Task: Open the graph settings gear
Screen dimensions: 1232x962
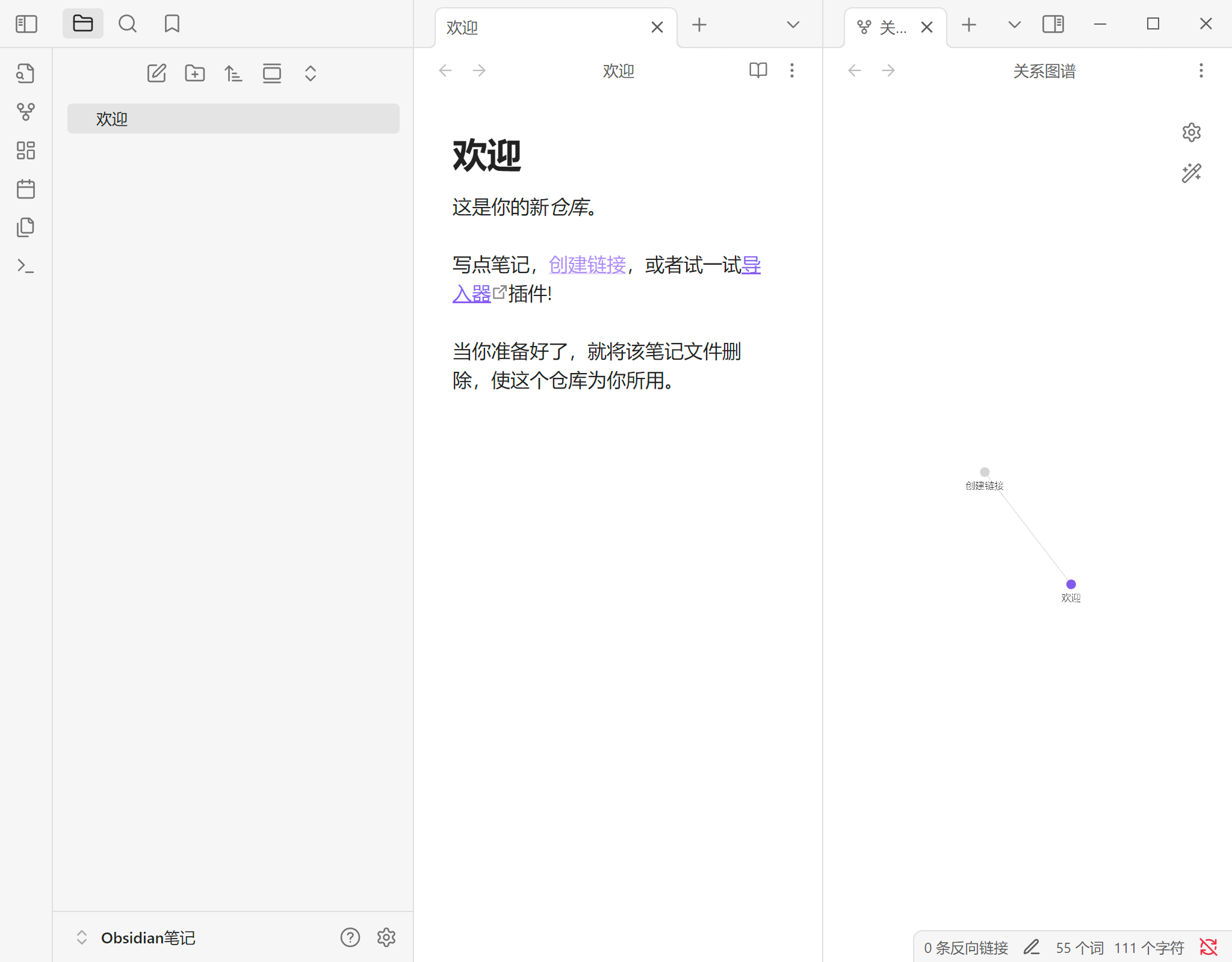Action: point(1190,132)
